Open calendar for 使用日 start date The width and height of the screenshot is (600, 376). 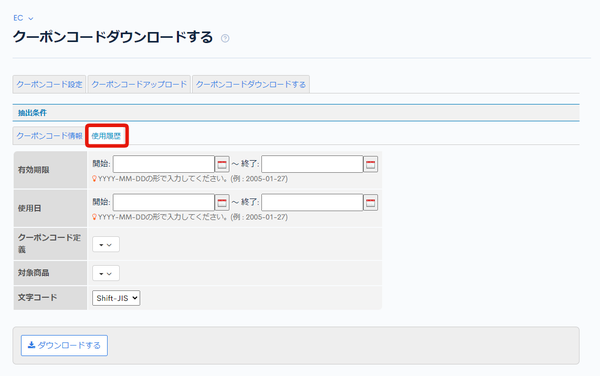pyautogui.click(x=222, y=203)
